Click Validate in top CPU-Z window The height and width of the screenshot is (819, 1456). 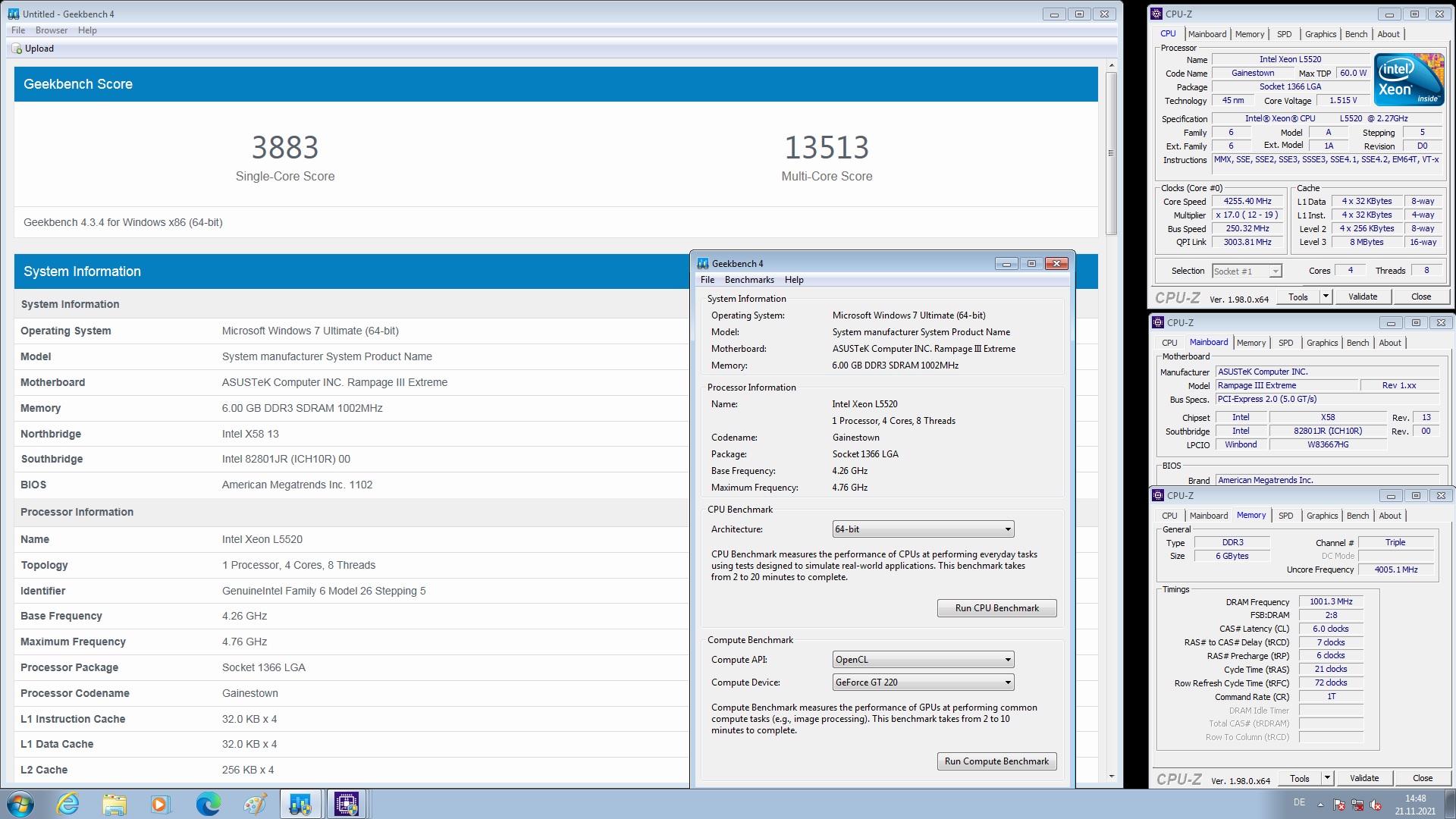tap(1363, 297)
